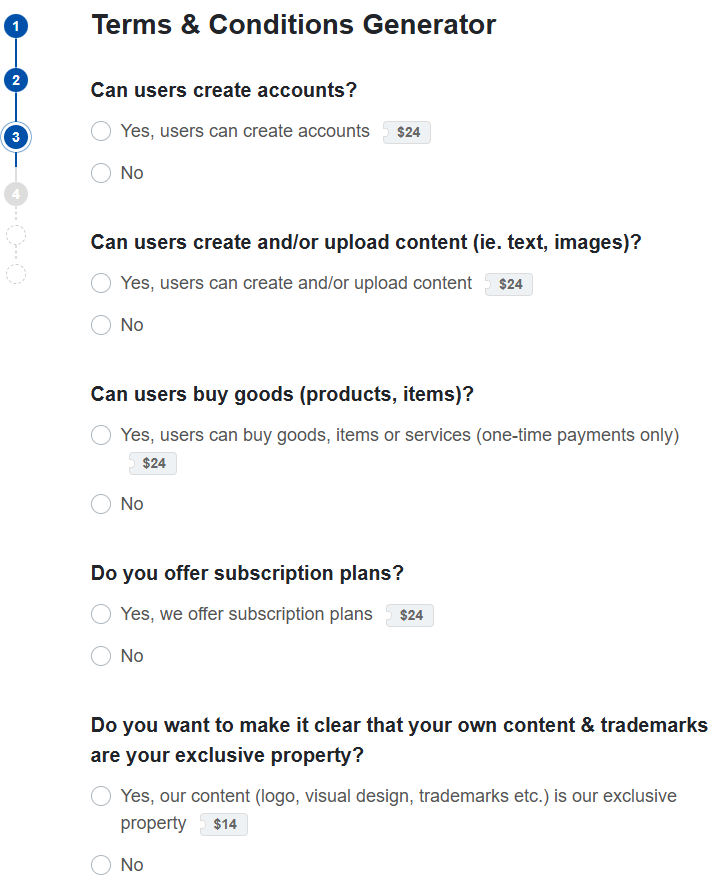Screen dimensions: 710x877
Task: Click the $14 price tag for exclusive property
Action: (225, 825)
